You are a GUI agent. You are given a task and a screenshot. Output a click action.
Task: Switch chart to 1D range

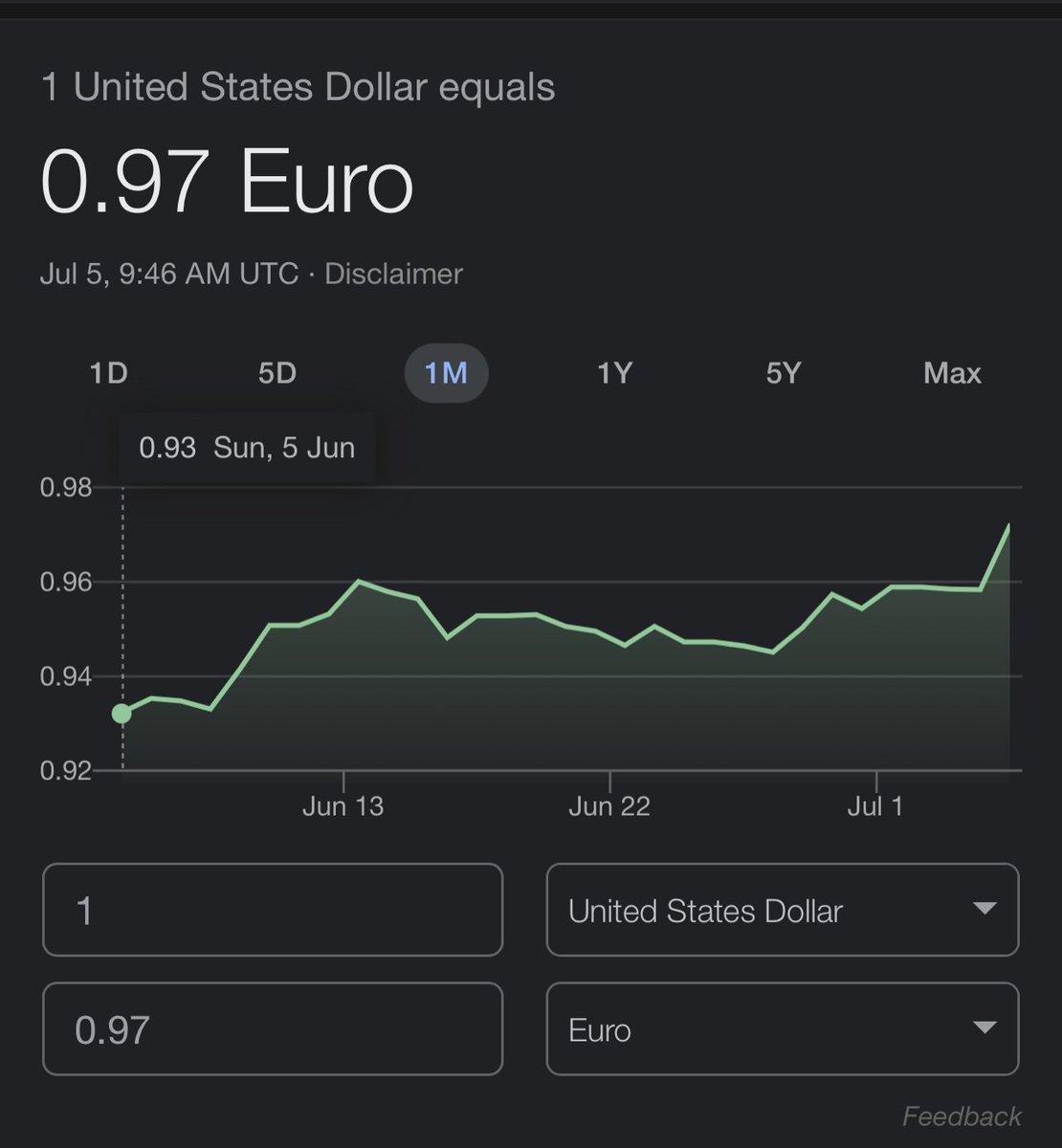108,373
